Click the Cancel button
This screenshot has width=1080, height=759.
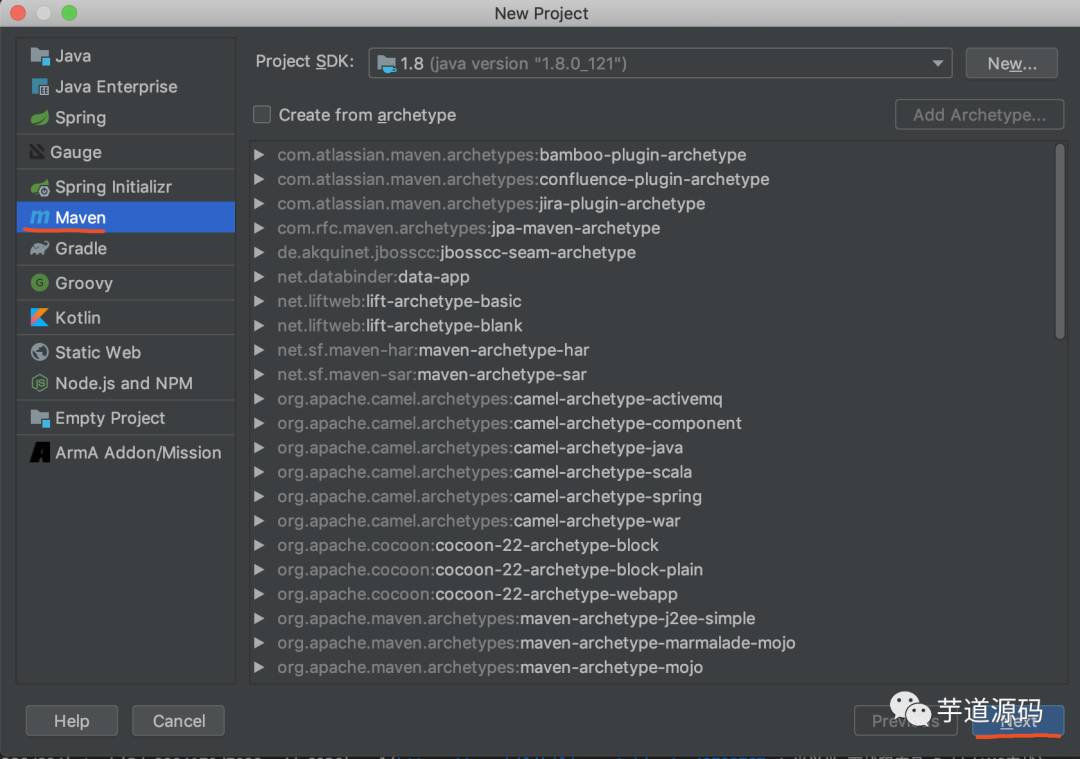click(178, 720)
